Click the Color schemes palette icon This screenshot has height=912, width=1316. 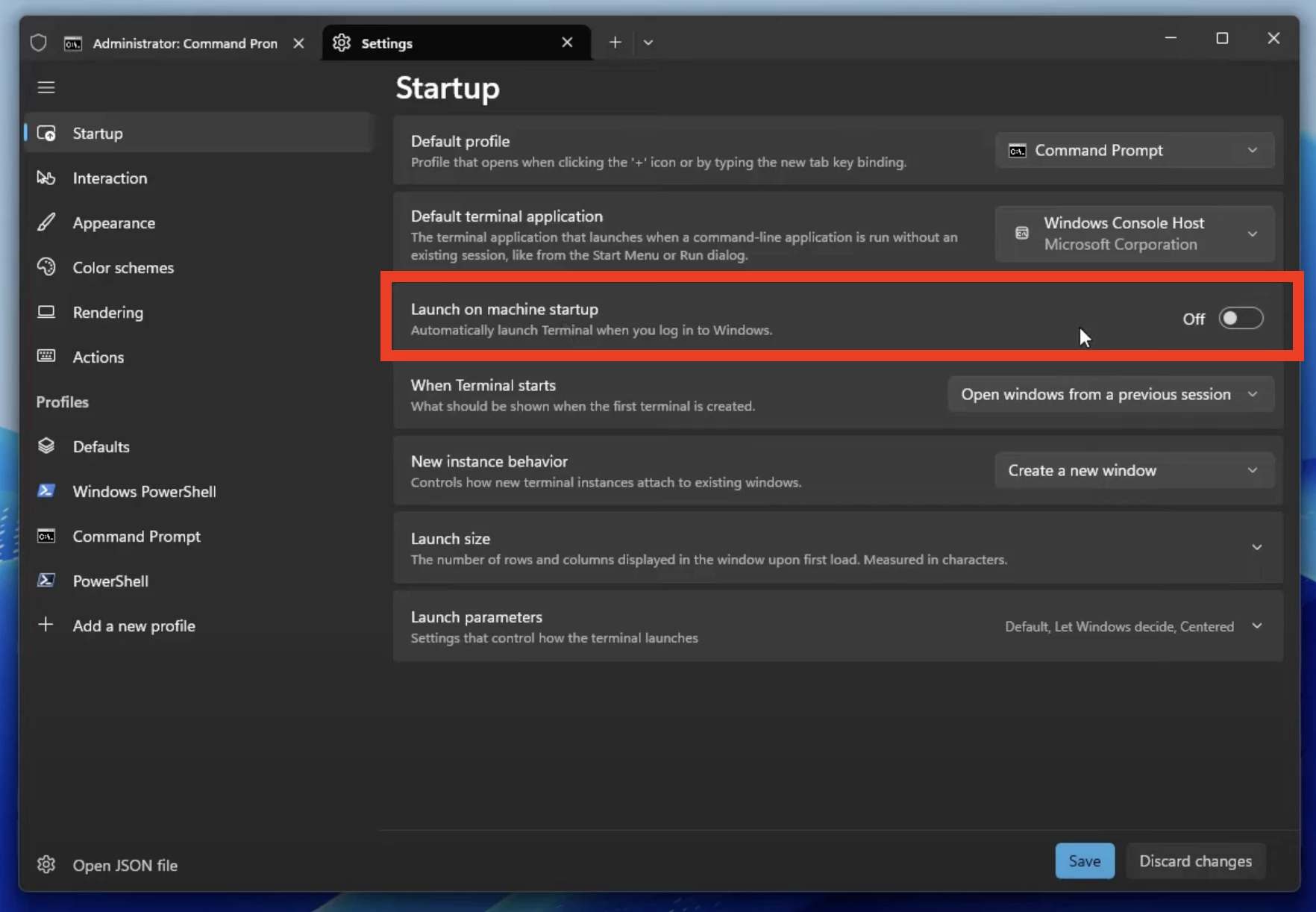click(46, 267)
